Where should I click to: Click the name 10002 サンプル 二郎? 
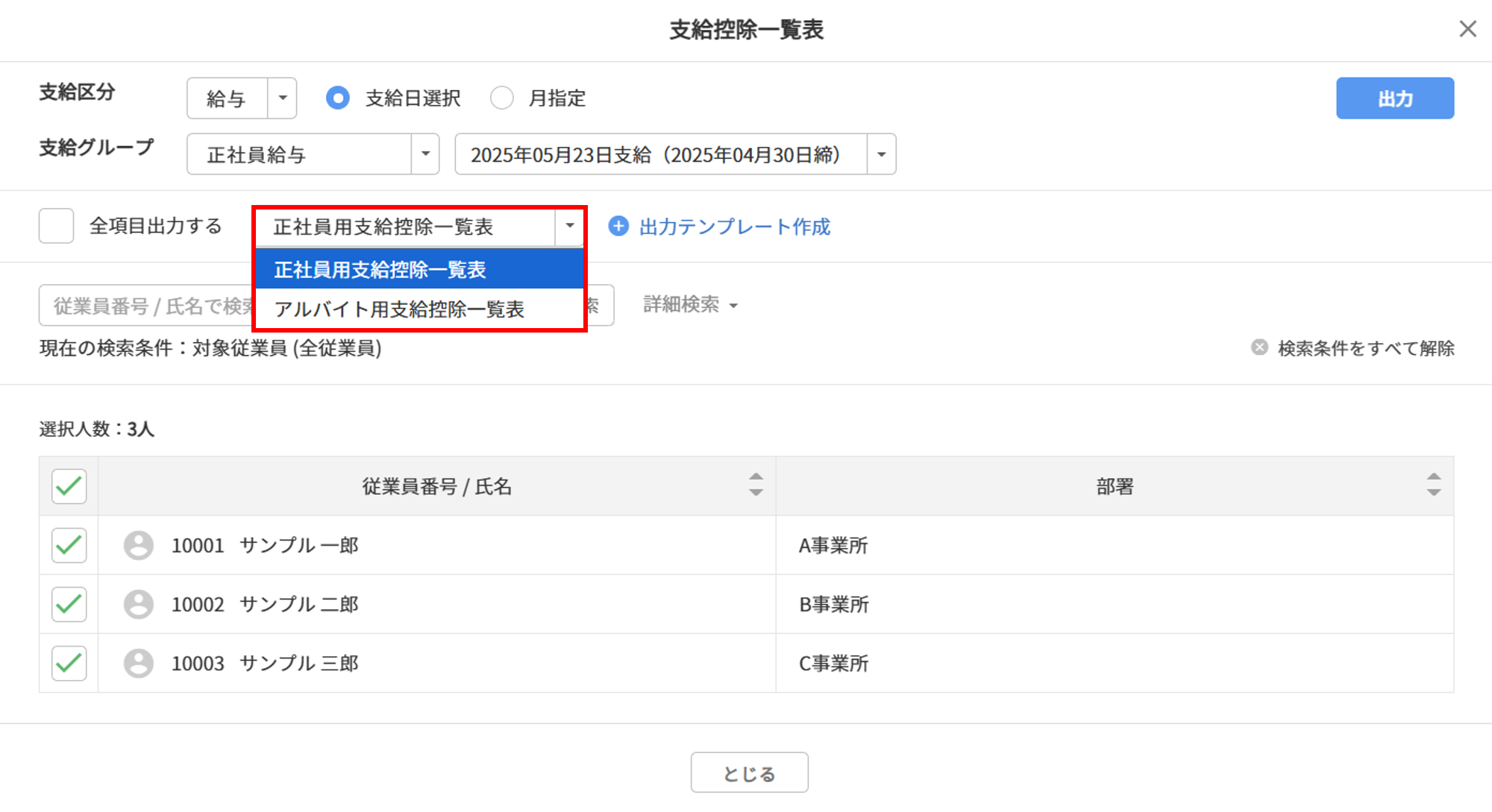(x=265, y=604)
